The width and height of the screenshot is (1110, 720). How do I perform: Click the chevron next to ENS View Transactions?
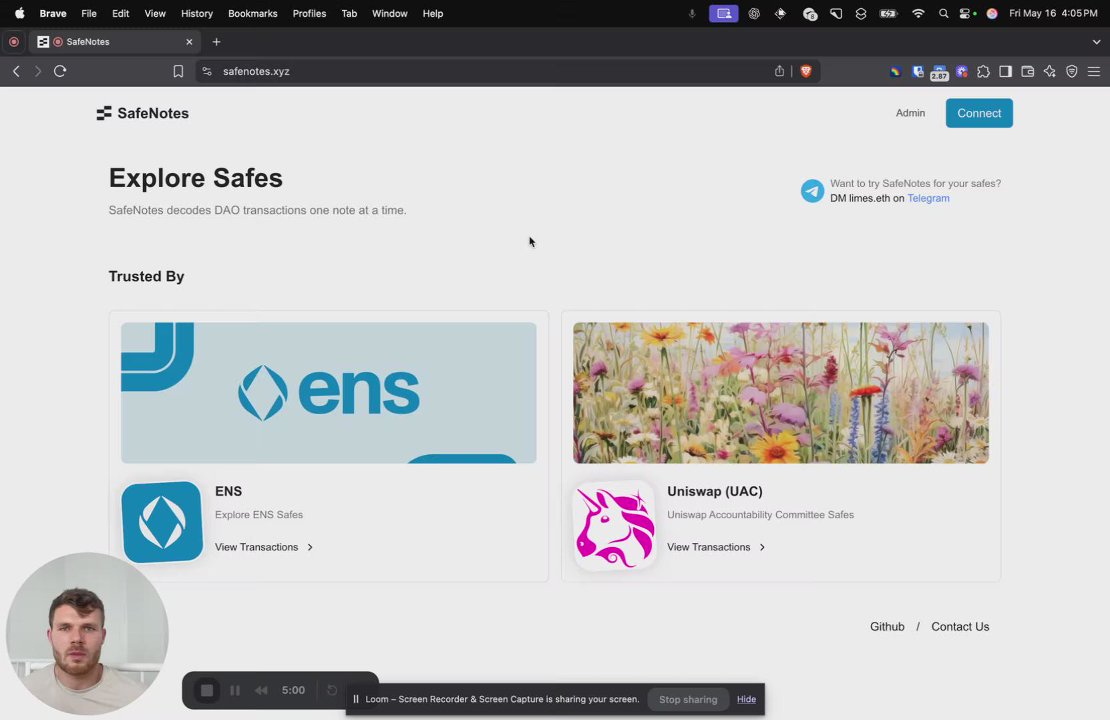(x=310, y=547)
